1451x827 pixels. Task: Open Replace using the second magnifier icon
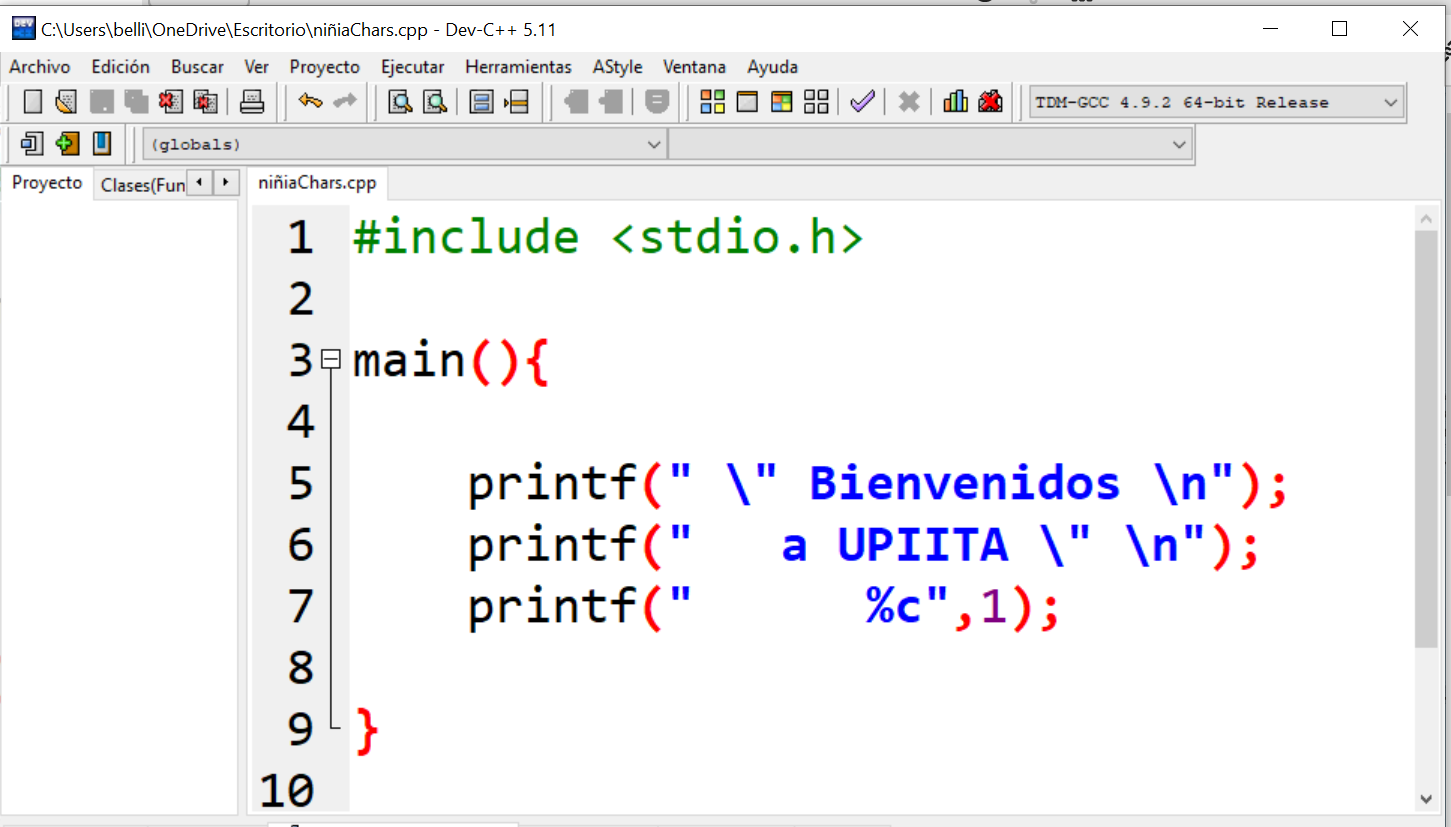click(434, 102)
